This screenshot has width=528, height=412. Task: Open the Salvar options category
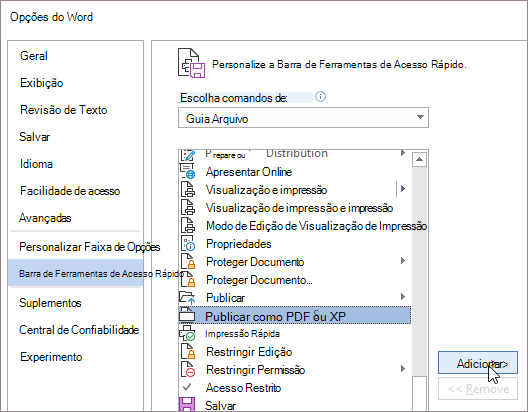[x=76, y=137]
